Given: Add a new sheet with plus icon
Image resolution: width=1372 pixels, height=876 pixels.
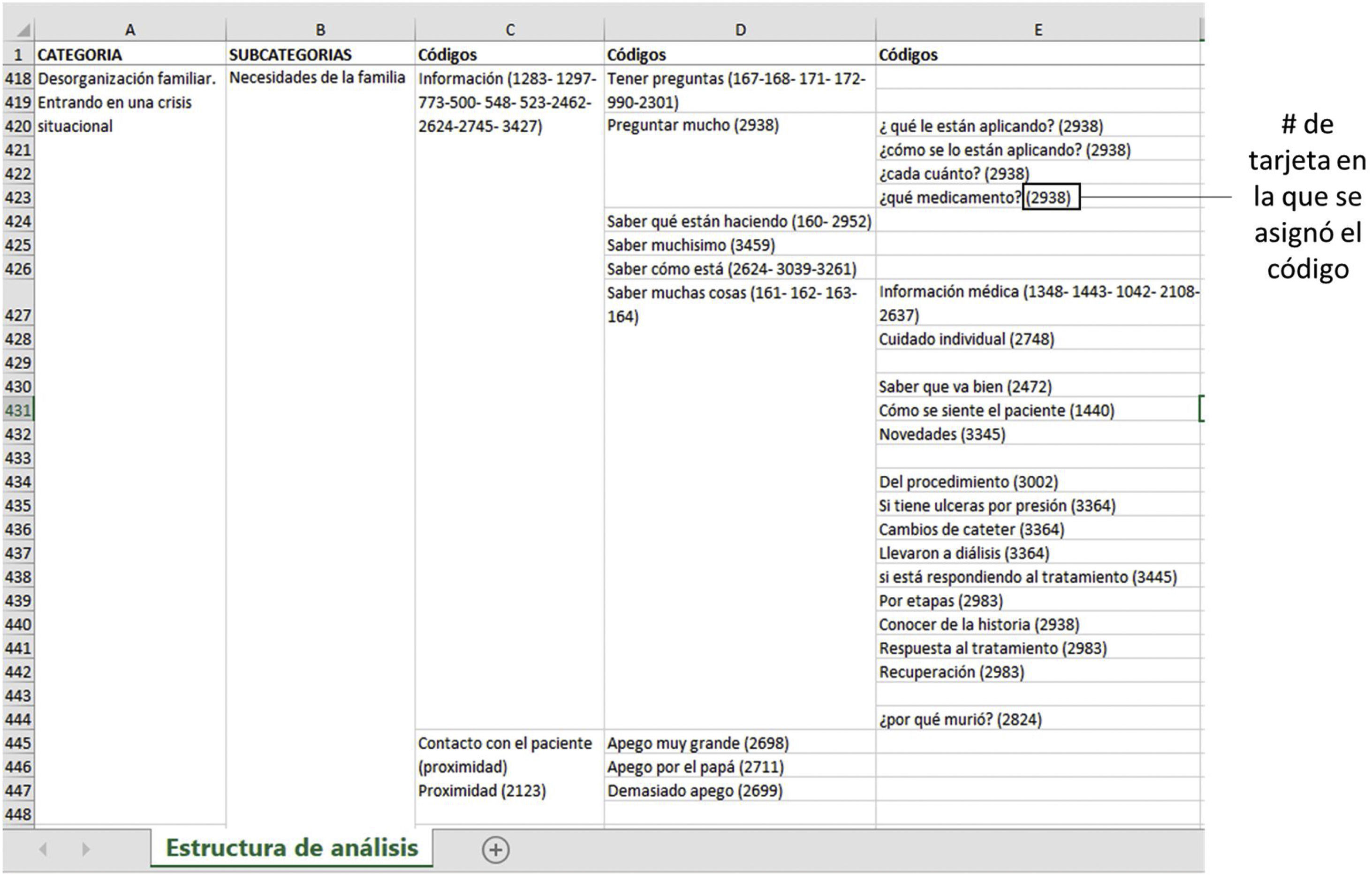Looking at the screenshot, I should pos(495,850).
